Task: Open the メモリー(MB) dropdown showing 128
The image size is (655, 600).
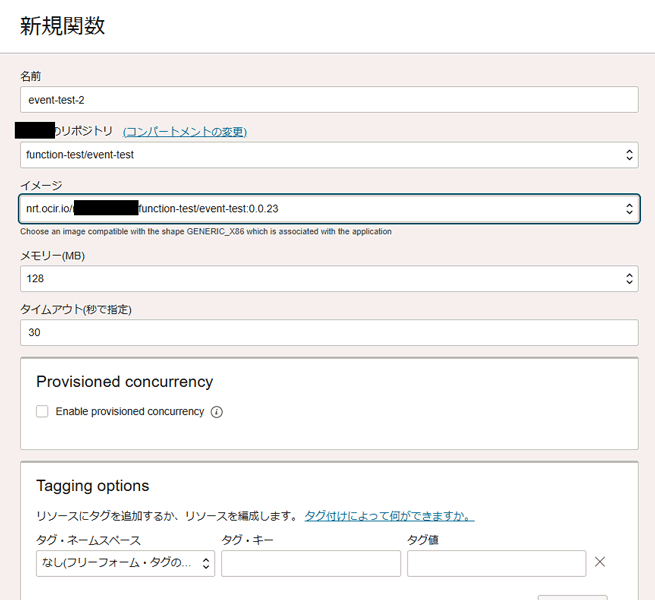Action: [x=329, y=278]
